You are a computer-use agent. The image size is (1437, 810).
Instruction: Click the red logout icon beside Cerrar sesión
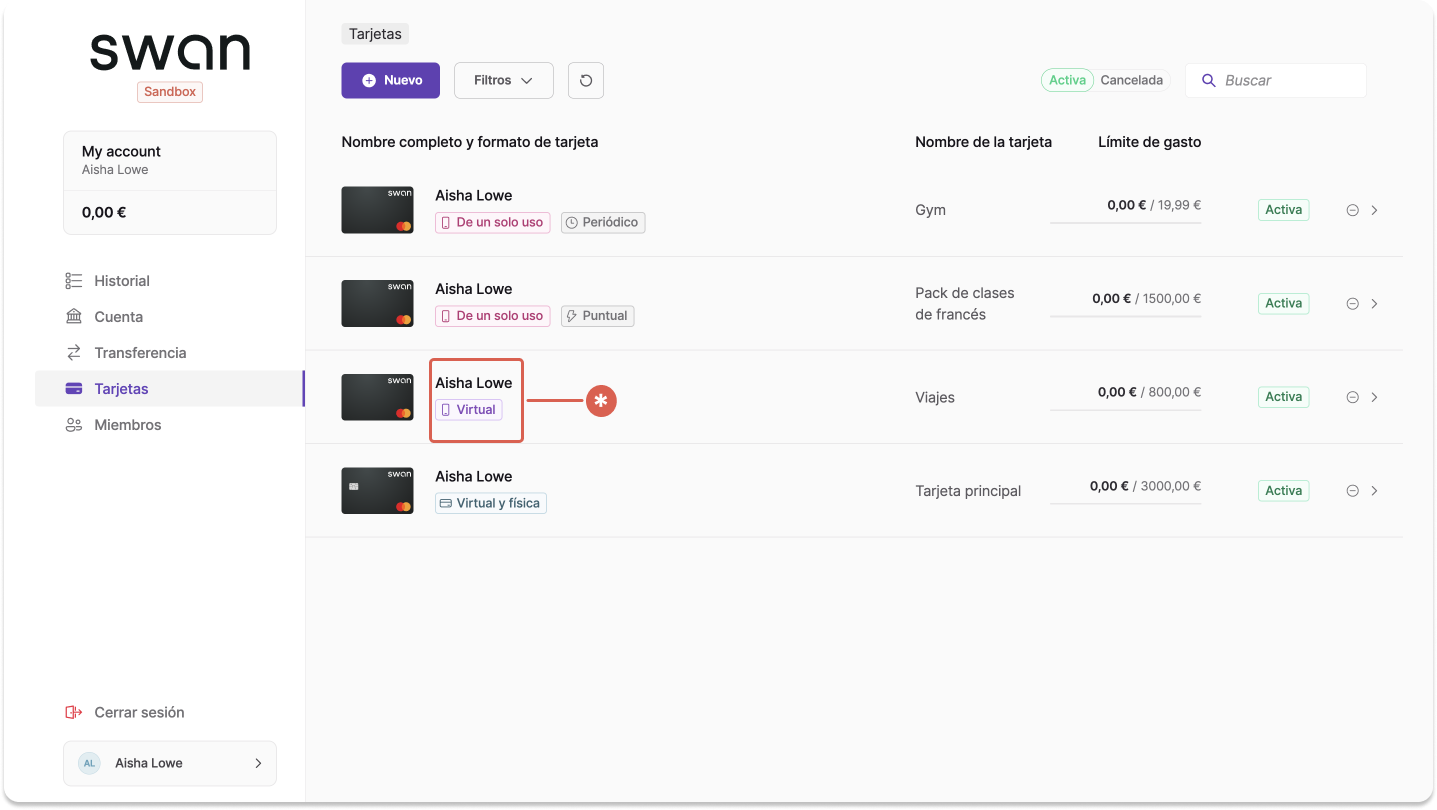point(73,713)
